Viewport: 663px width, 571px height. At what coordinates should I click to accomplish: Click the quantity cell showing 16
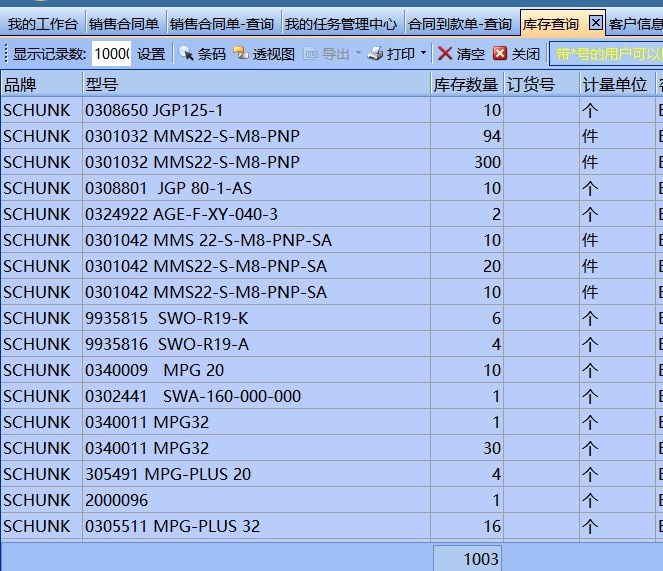[x=467, y=526]
